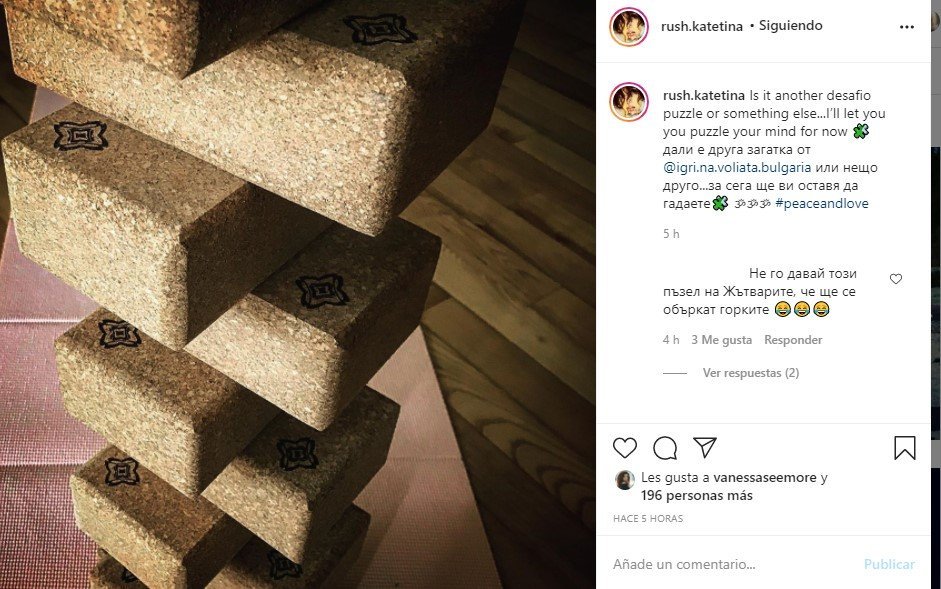Viewport: 941px width, 589px height.
Task: Open the three-dot options menu
Action: tap(907, 27)
